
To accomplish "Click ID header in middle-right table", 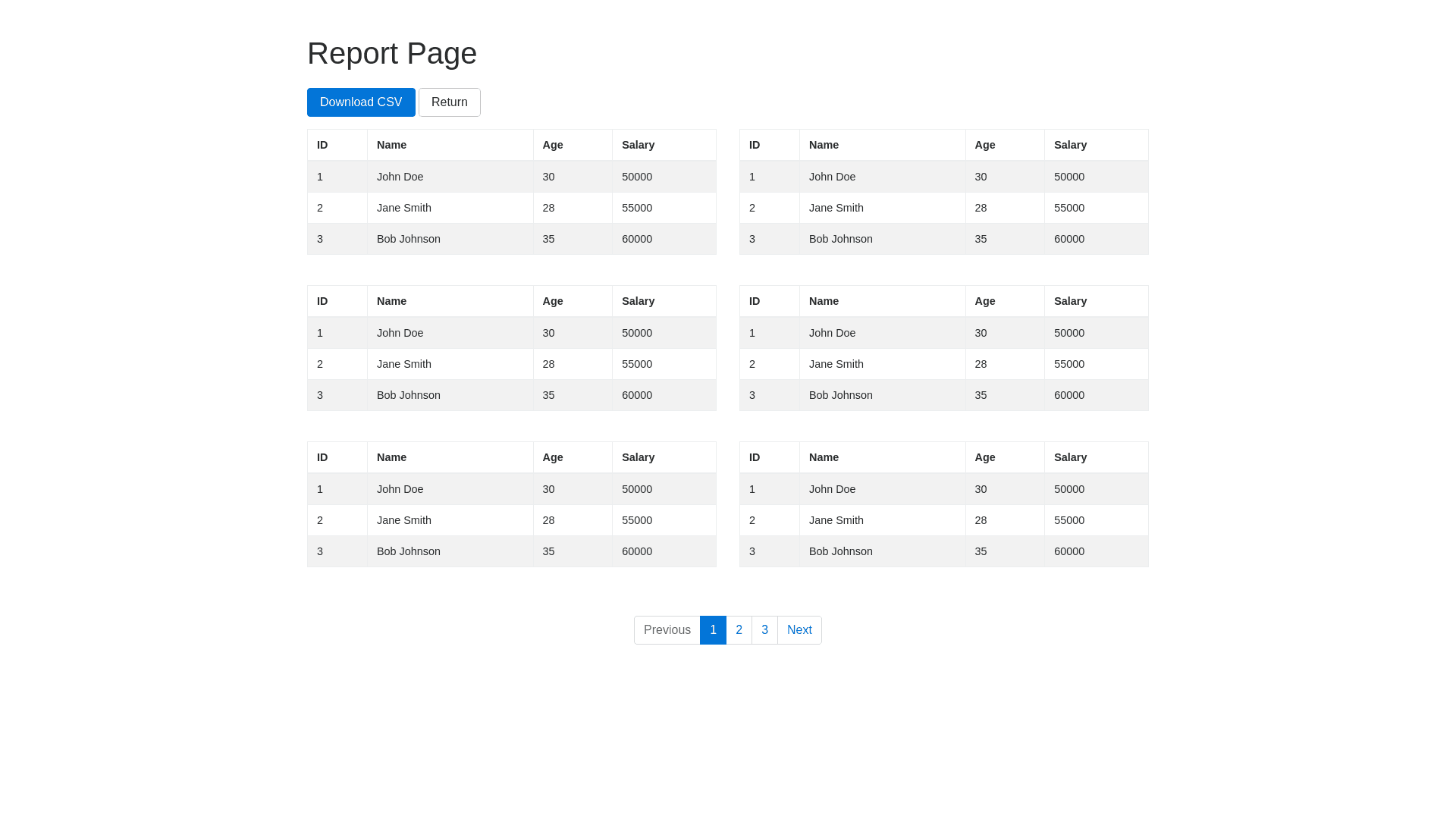I will 755,301.
